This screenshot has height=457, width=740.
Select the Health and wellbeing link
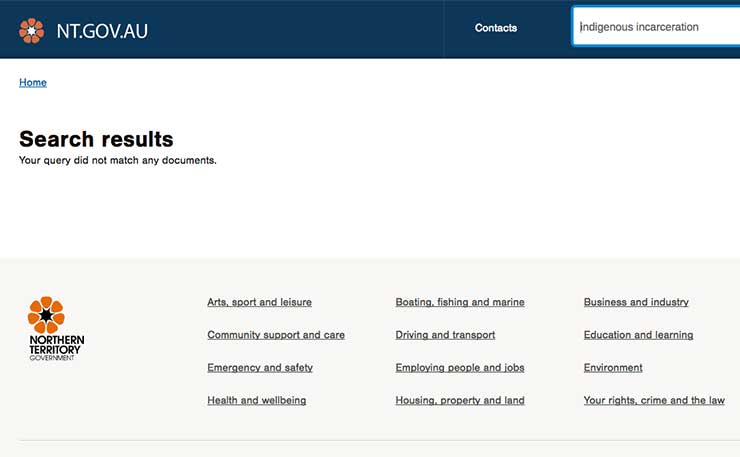[256, 400]
